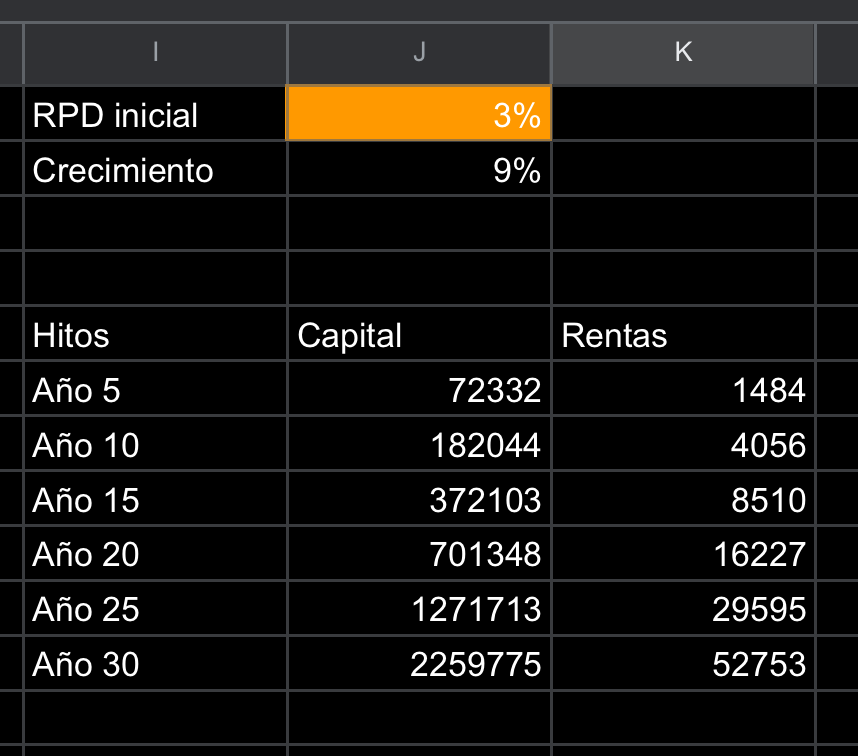Select capital value 2259775
858x756 pixels.
click(419, 663)
